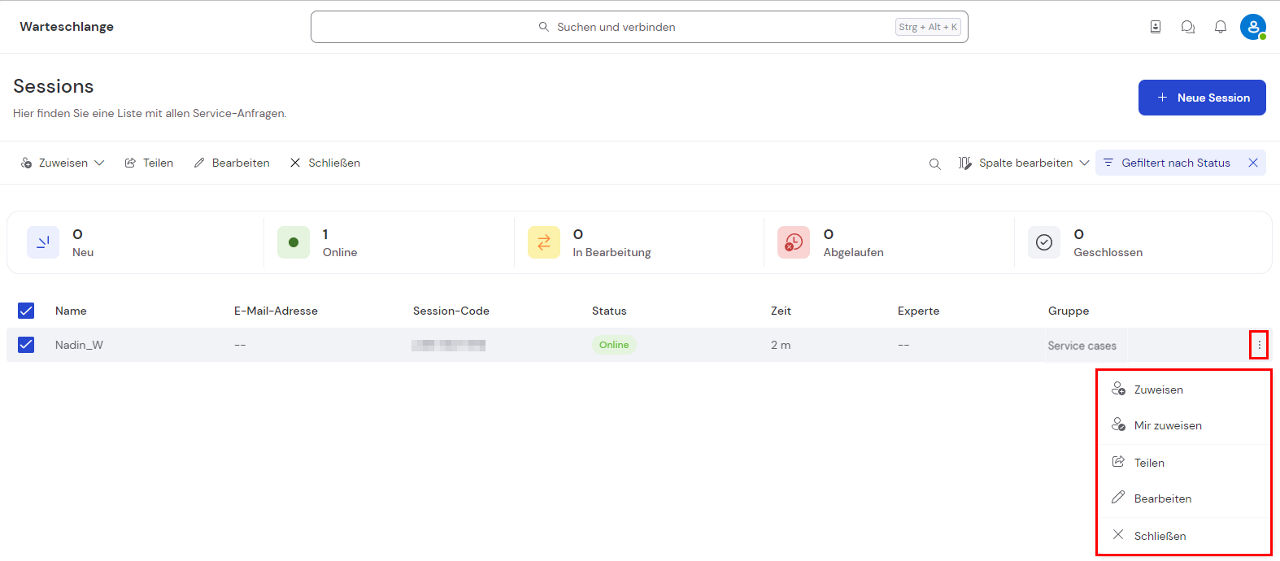Uncheck the Nadin_W row checkbox
Image resolution: width=1280 pixels, height=561 pixels.
point(26,345)
